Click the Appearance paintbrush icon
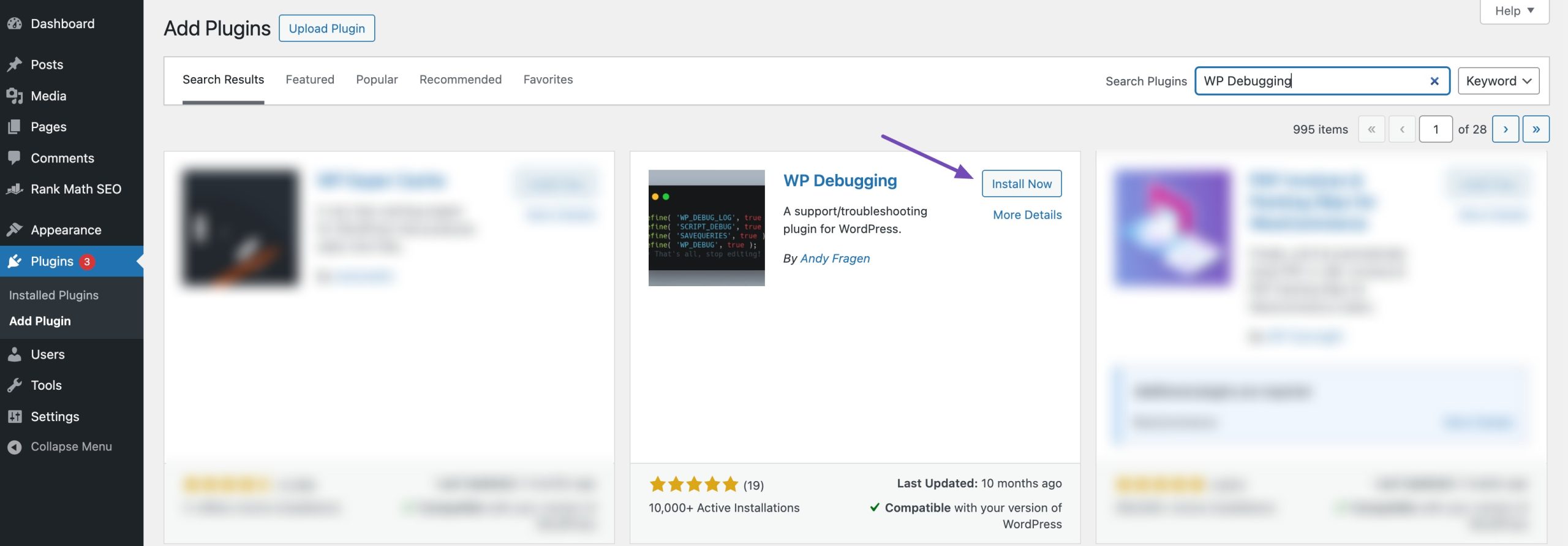 pyautogui.click(x=15, y=230)
